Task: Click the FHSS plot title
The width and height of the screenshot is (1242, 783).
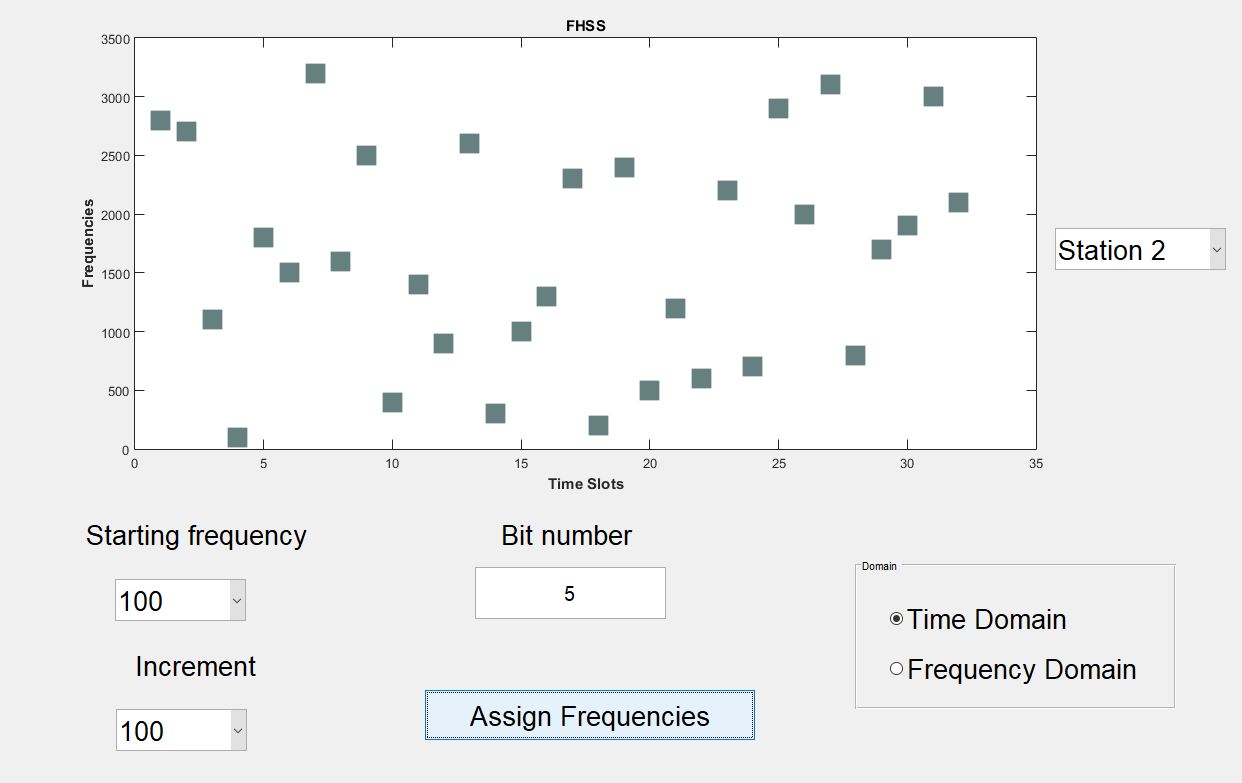Action: [x=585, y=26]
